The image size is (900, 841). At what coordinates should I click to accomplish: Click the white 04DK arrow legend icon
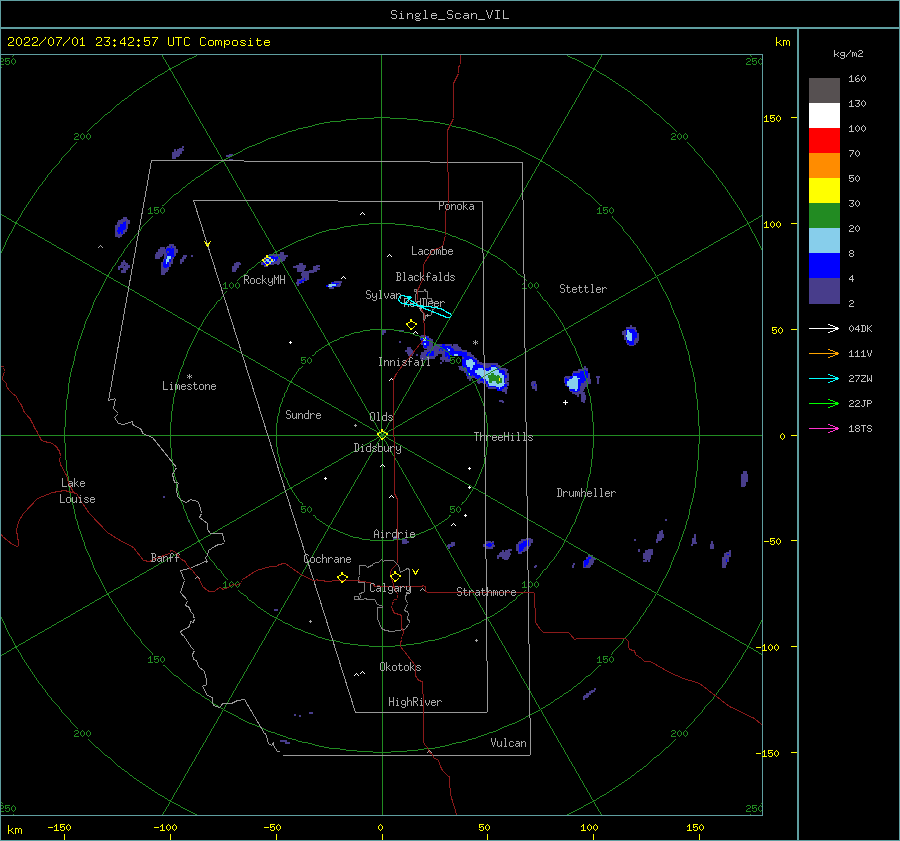(824, 328)
